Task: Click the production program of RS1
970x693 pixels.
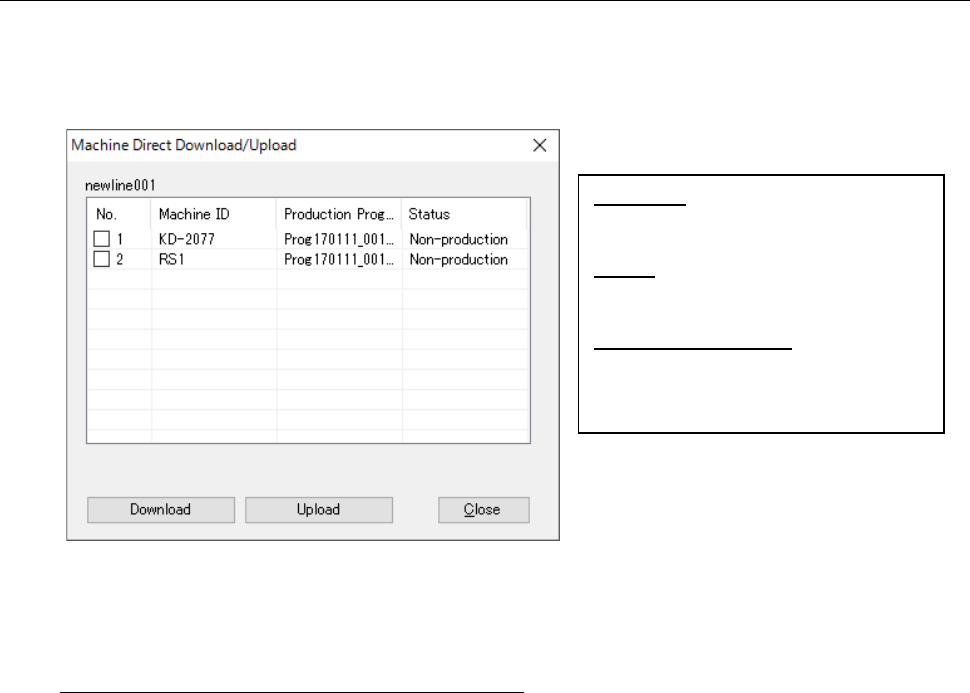Action: click(339, 260)
